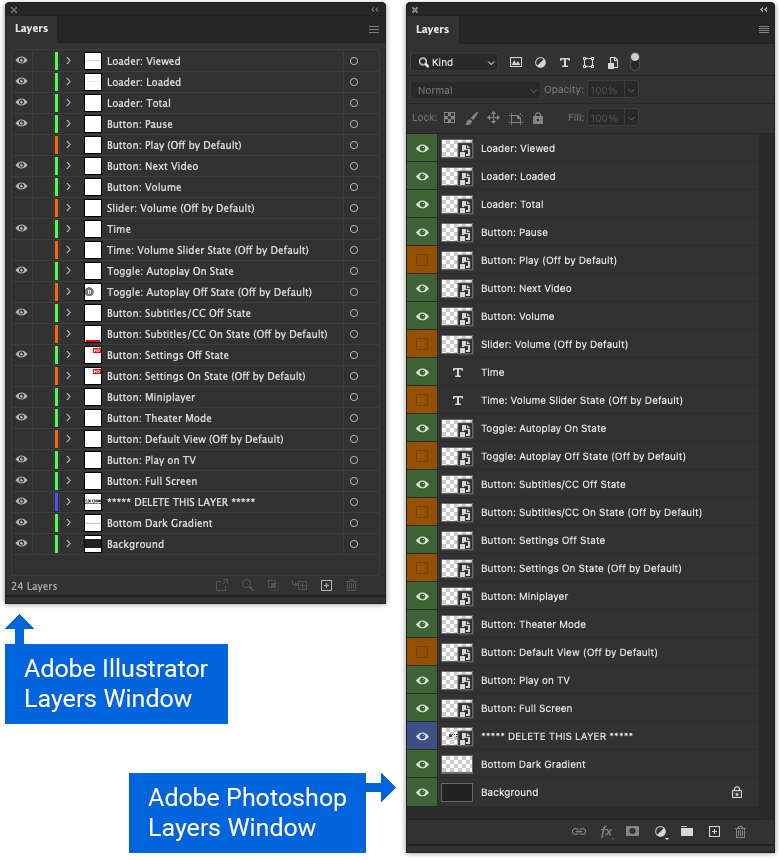Click lock position move icon
780x860 pixels.
493,118
